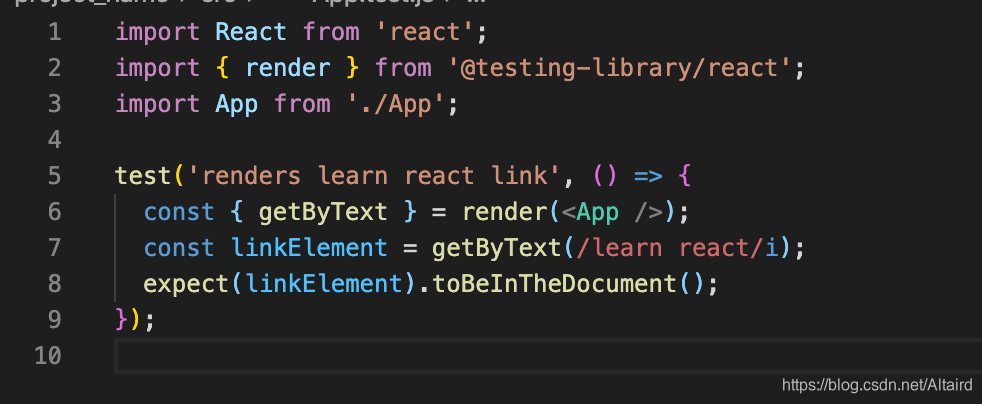
Task: Click line number 9 in the gutter
Action: pyautogui.click(x=54, y=320)
